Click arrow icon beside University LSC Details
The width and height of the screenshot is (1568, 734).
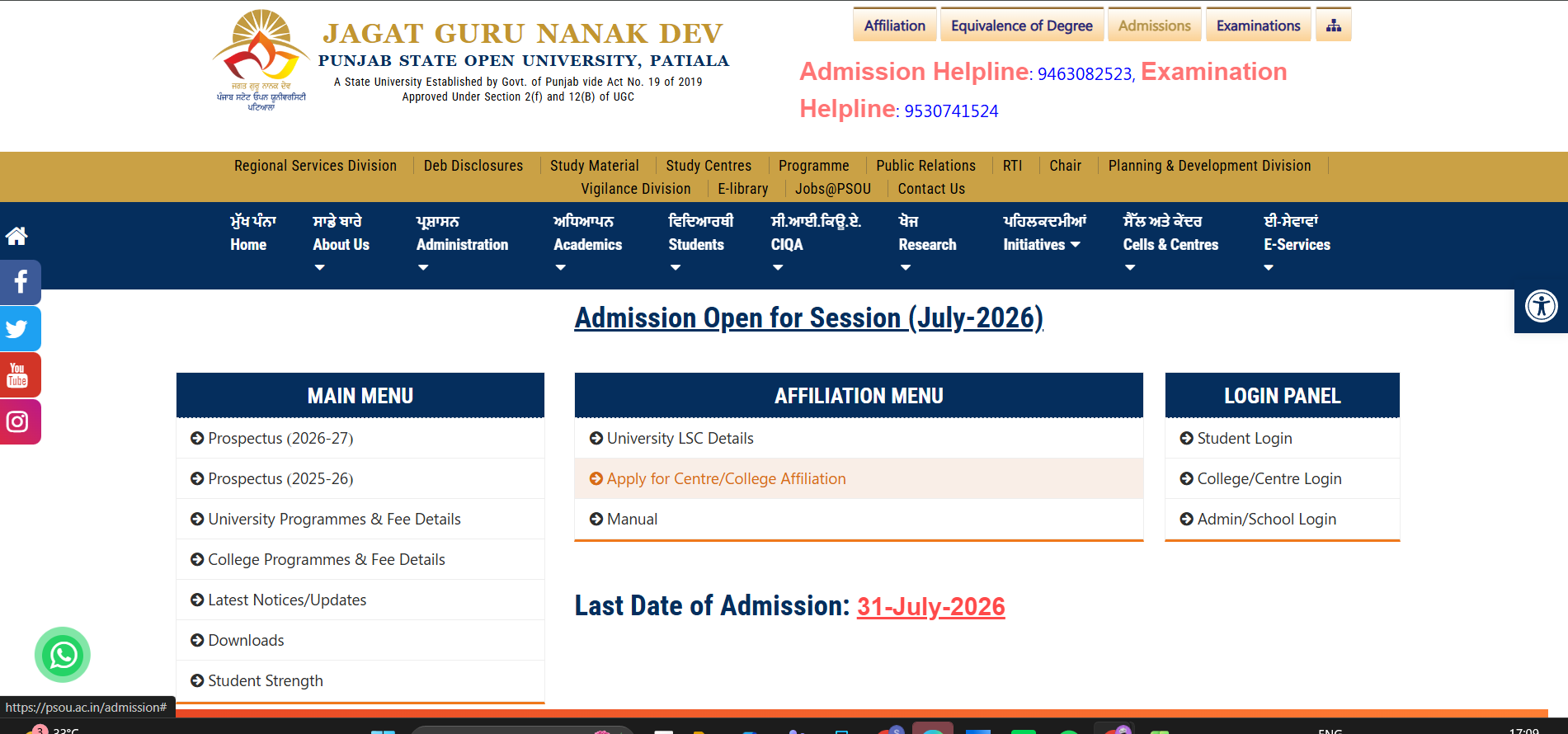(x=596, y=439)
